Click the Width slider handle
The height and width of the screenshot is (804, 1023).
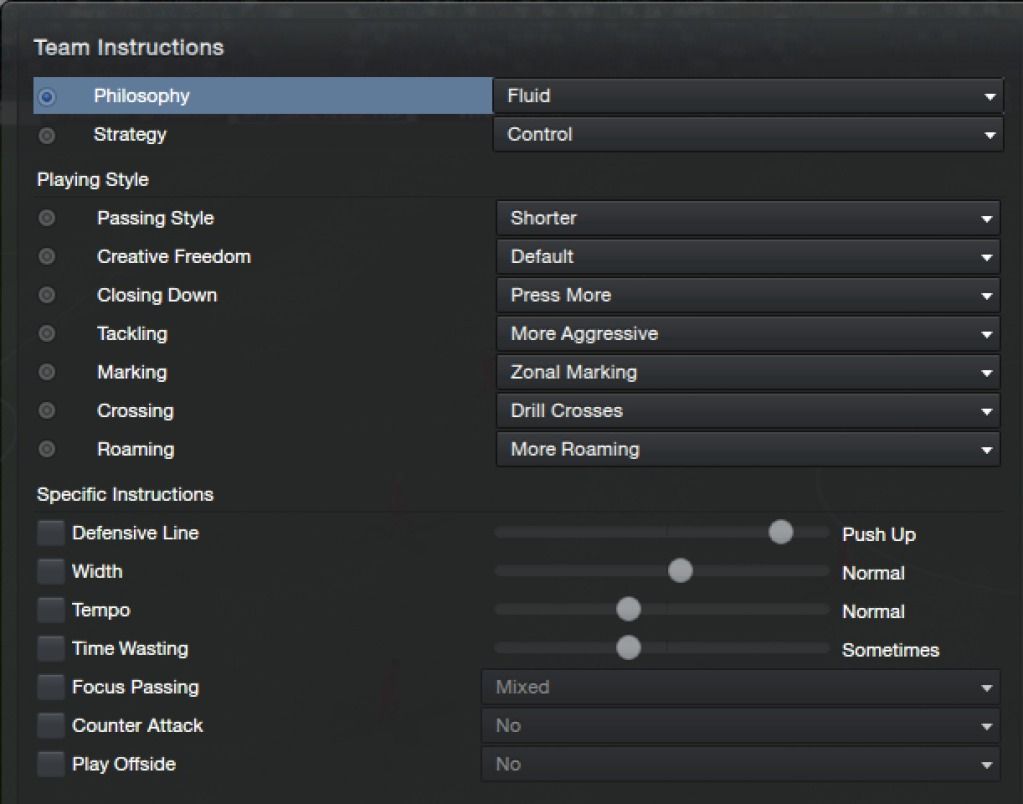pyautogui.click(x=680, y=571)
